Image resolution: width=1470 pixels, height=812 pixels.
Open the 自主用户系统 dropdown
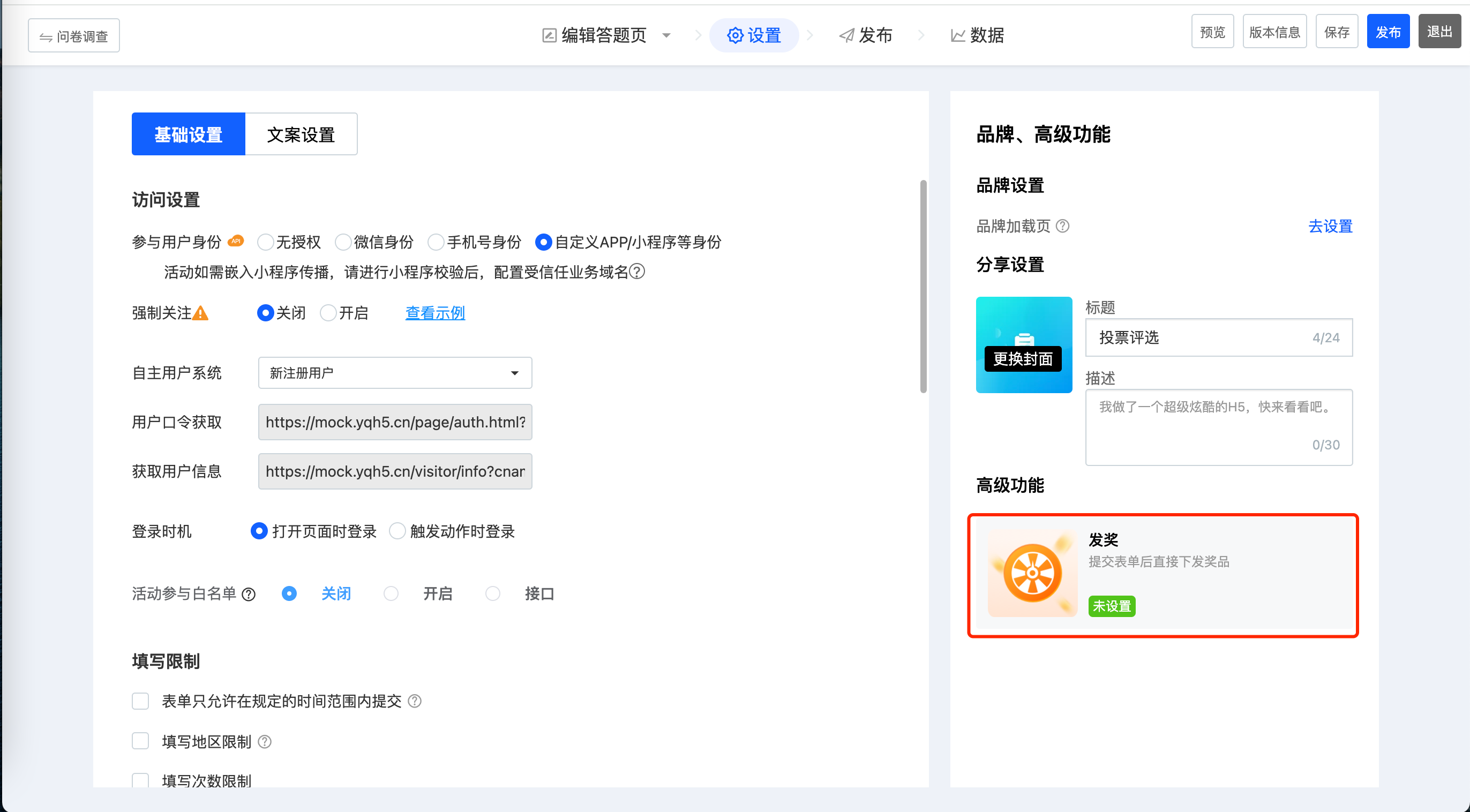395,373
